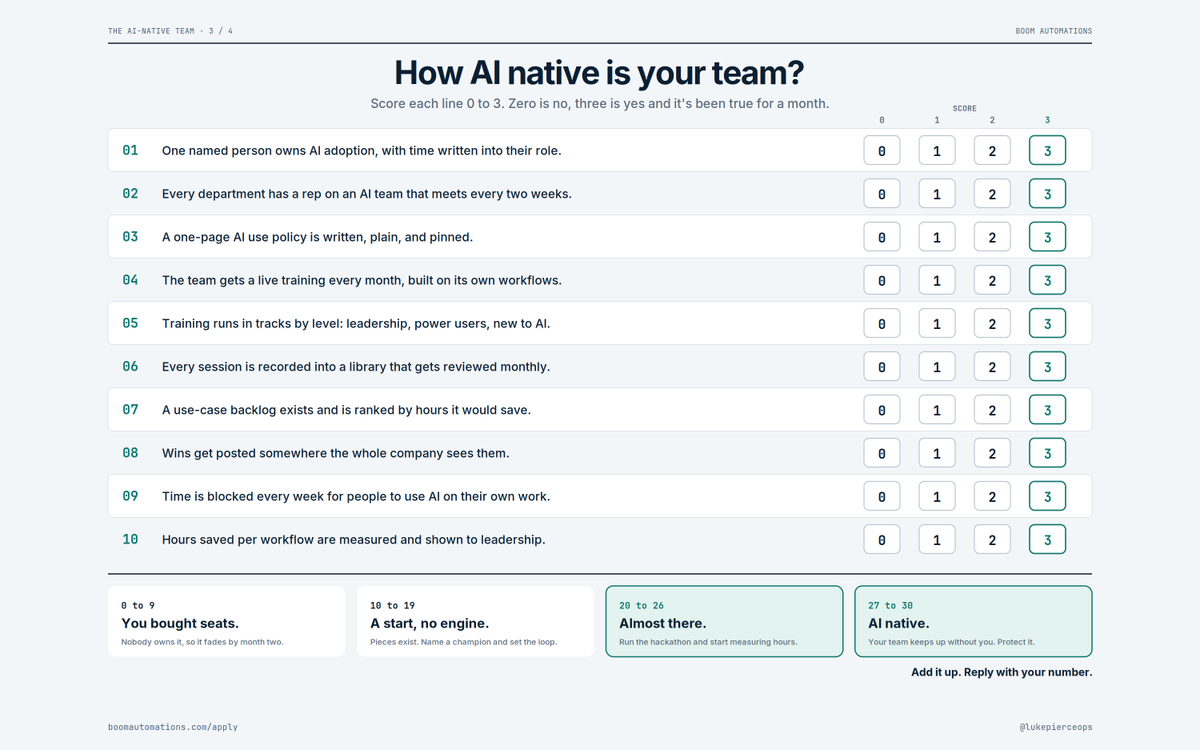Select score 1 for line 04 live training
Viewport: 1200px width, 750px height.
937,280
